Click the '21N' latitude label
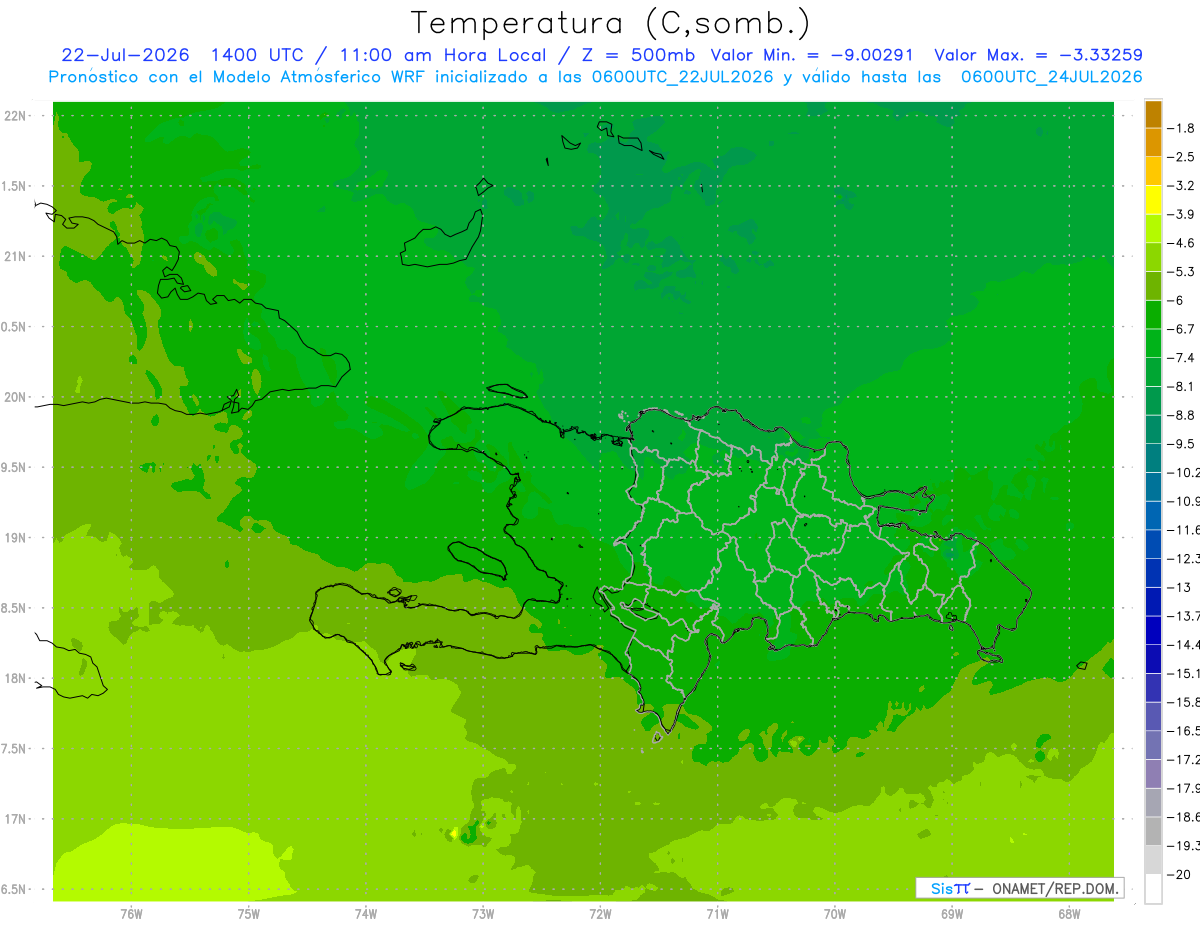 point(15,257)
